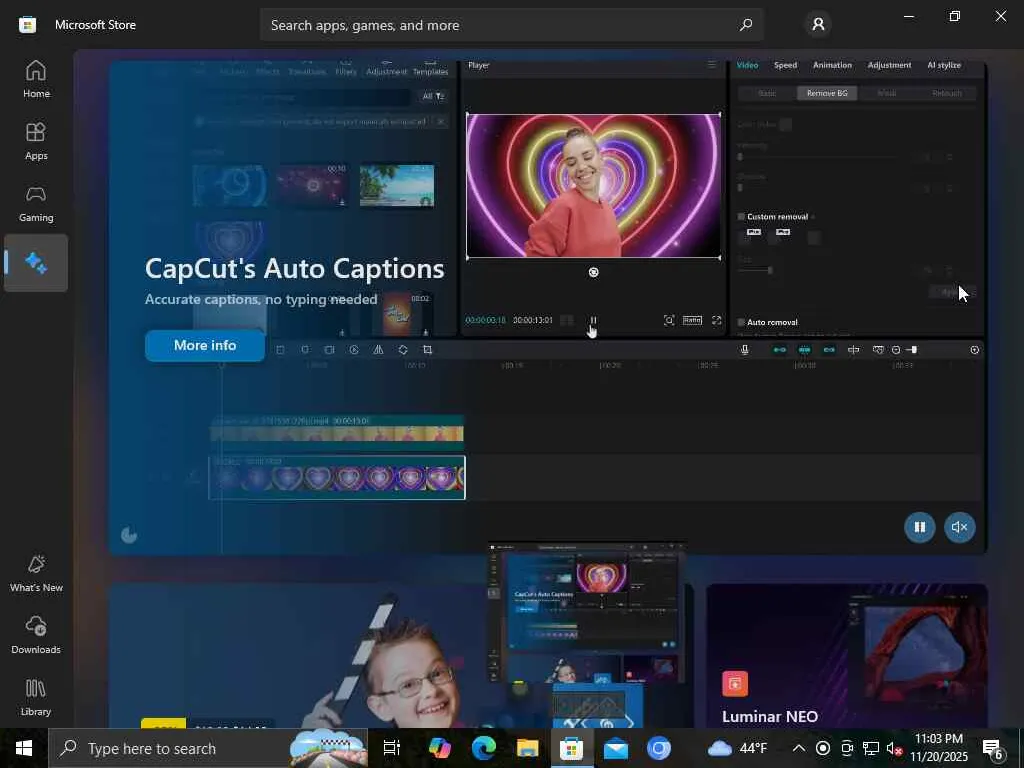Image resolution: width=1024 pixels, height=768 pixels.
Task: Open the Gaming section in the sidebar
Action: tap(36, 203)
